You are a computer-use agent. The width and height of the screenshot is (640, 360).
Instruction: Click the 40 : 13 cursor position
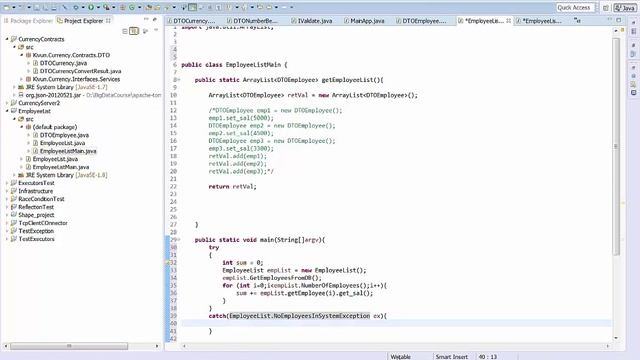(488, 357)
